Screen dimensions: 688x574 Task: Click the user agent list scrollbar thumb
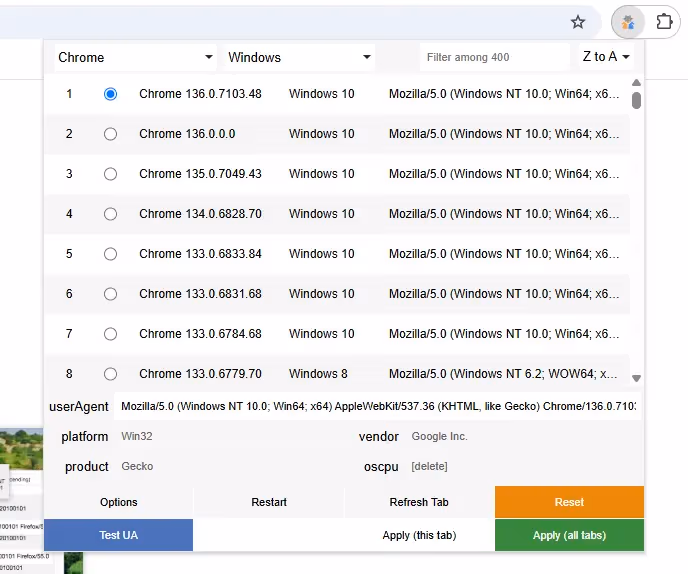636,100
